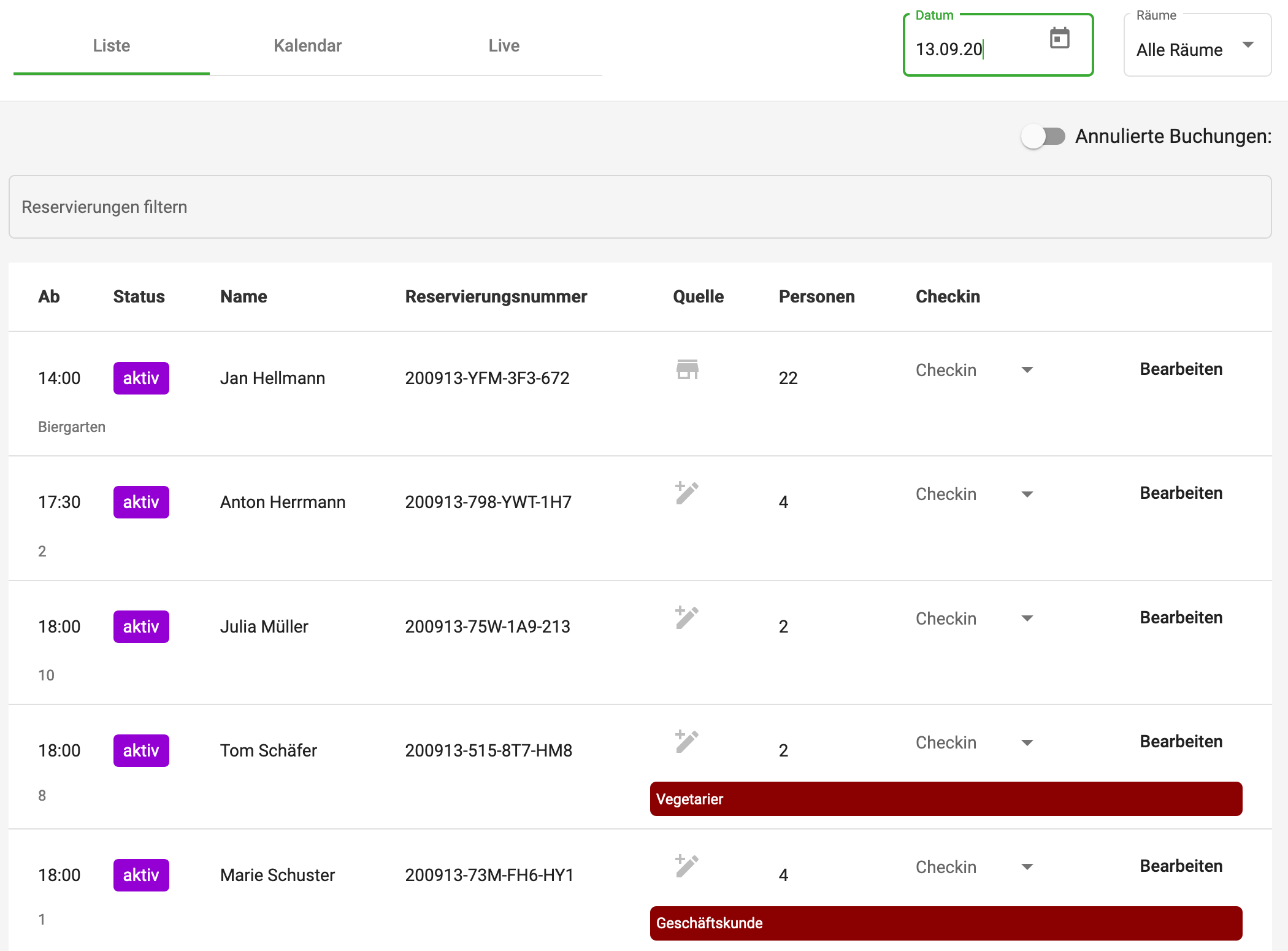
Task: Click the red Geschäftskunde tag bar
Action: point(946,923)
